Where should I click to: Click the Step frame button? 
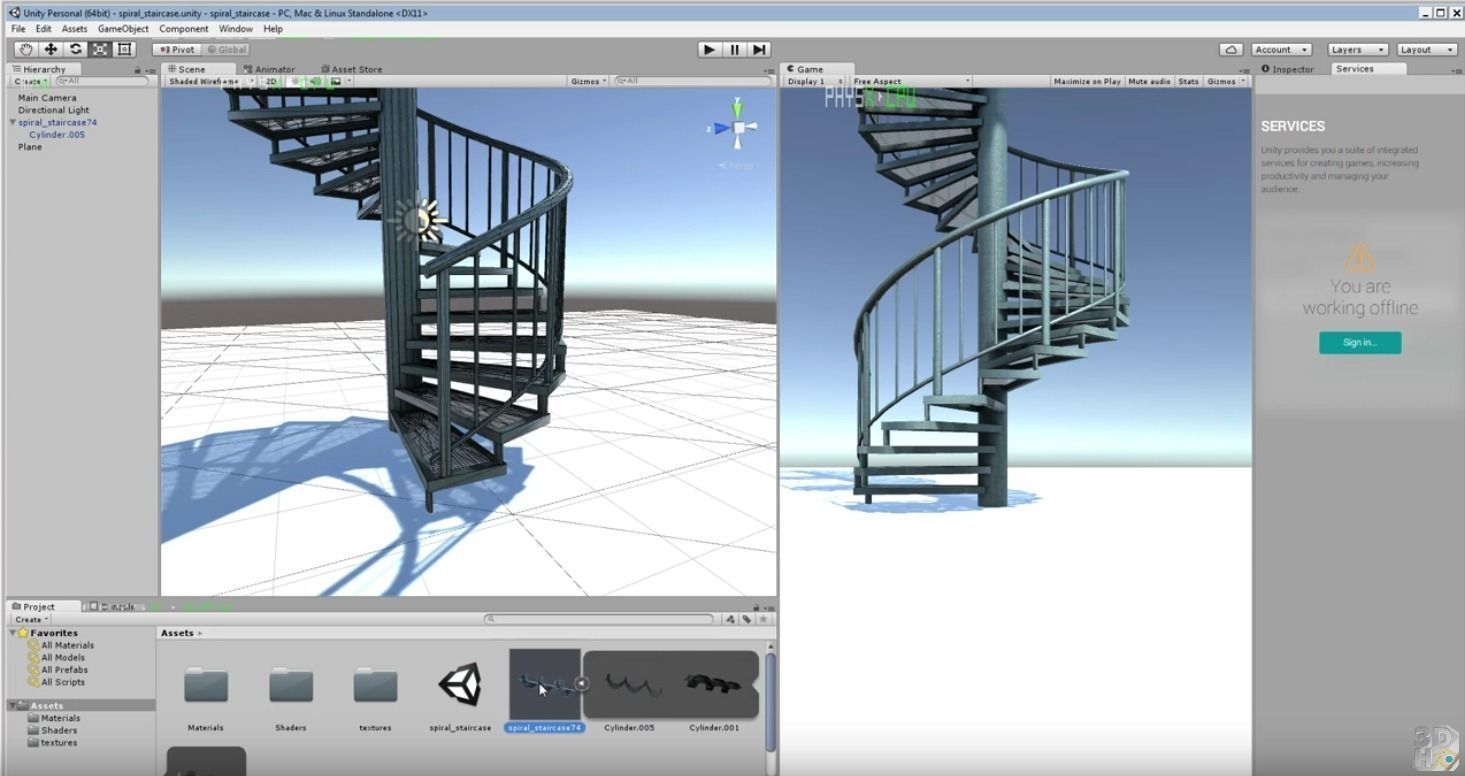coord(759,49)
